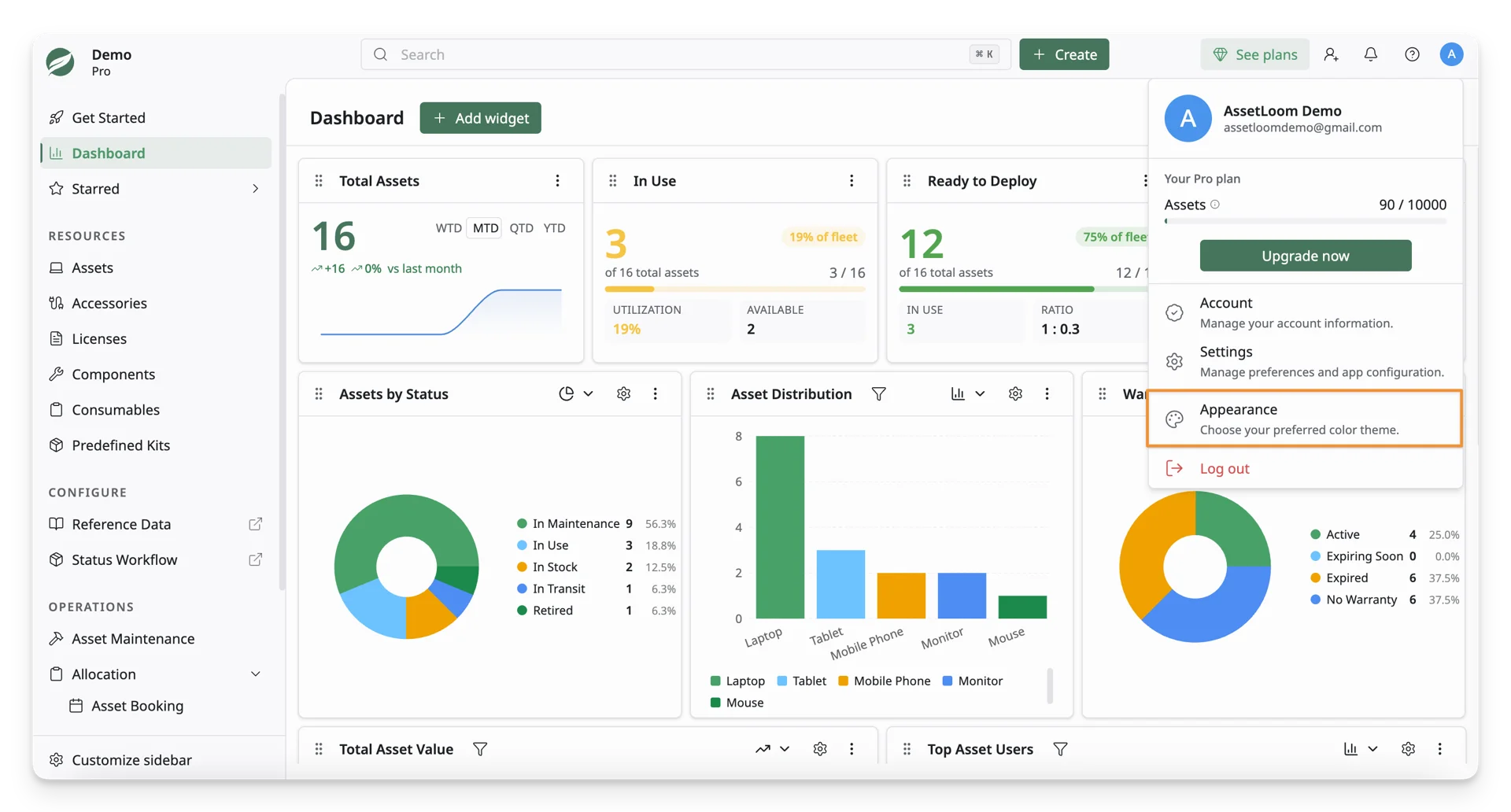Screen dimensions: 1511x812
Task: Switch Total Assets to QTD period
Action: click(x=521, y=228)
